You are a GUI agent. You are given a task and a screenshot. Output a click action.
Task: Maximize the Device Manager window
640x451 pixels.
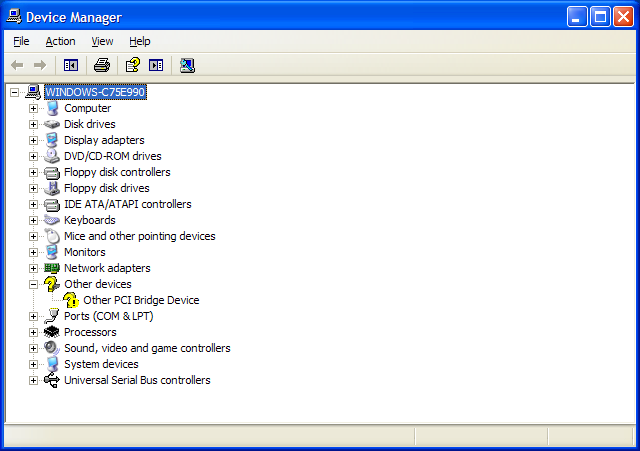pos(600,17)
